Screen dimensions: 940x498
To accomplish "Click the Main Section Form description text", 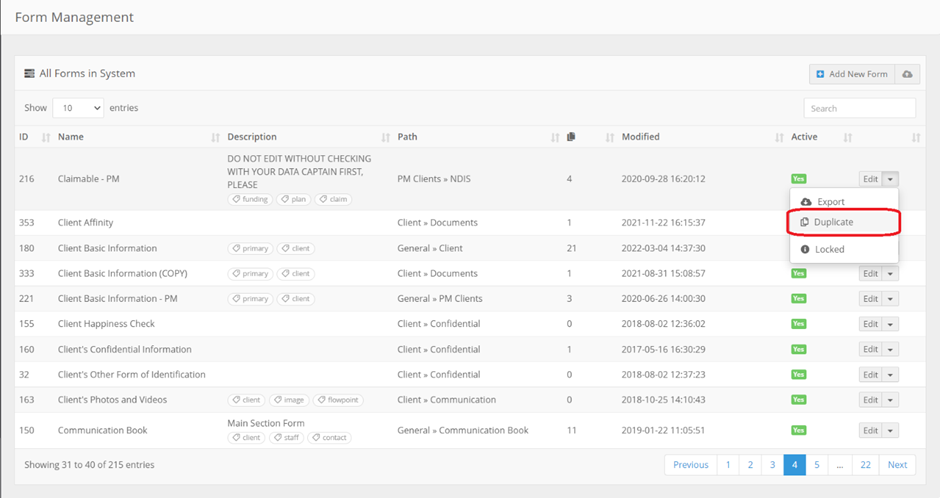I will [266, 423].
